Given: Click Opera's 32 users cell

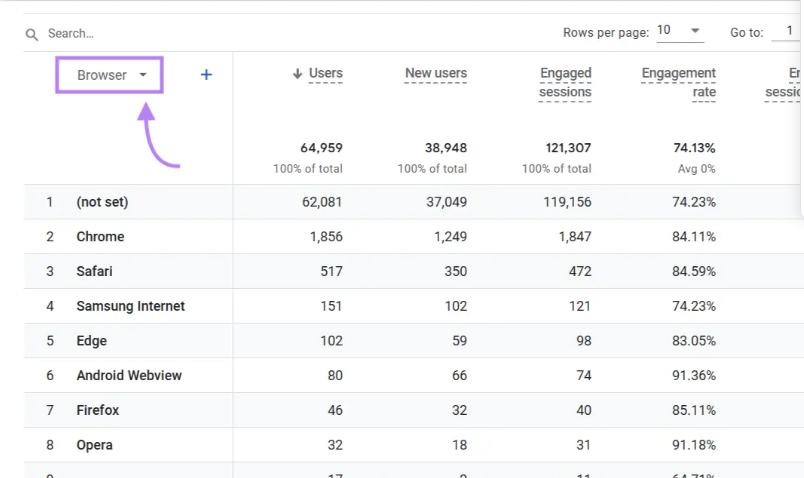Looking at the screenshot, I should click(x=335, y=445).
